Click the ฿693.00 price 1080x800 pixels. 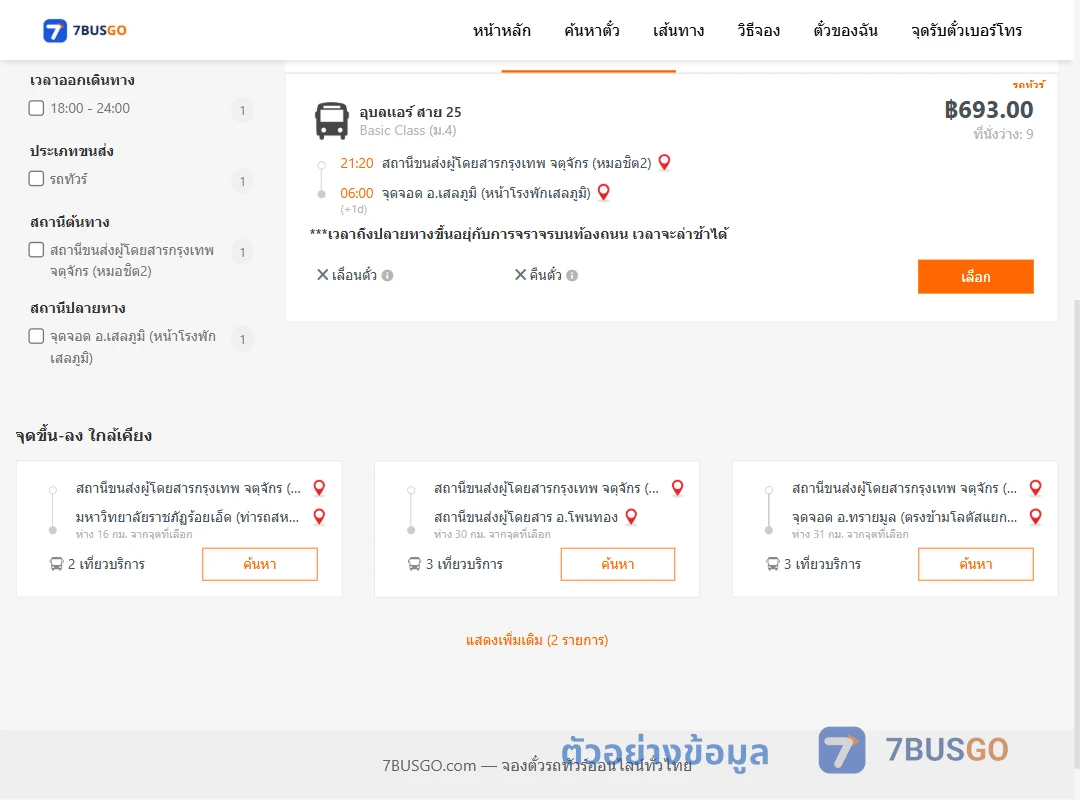(988, 110)
